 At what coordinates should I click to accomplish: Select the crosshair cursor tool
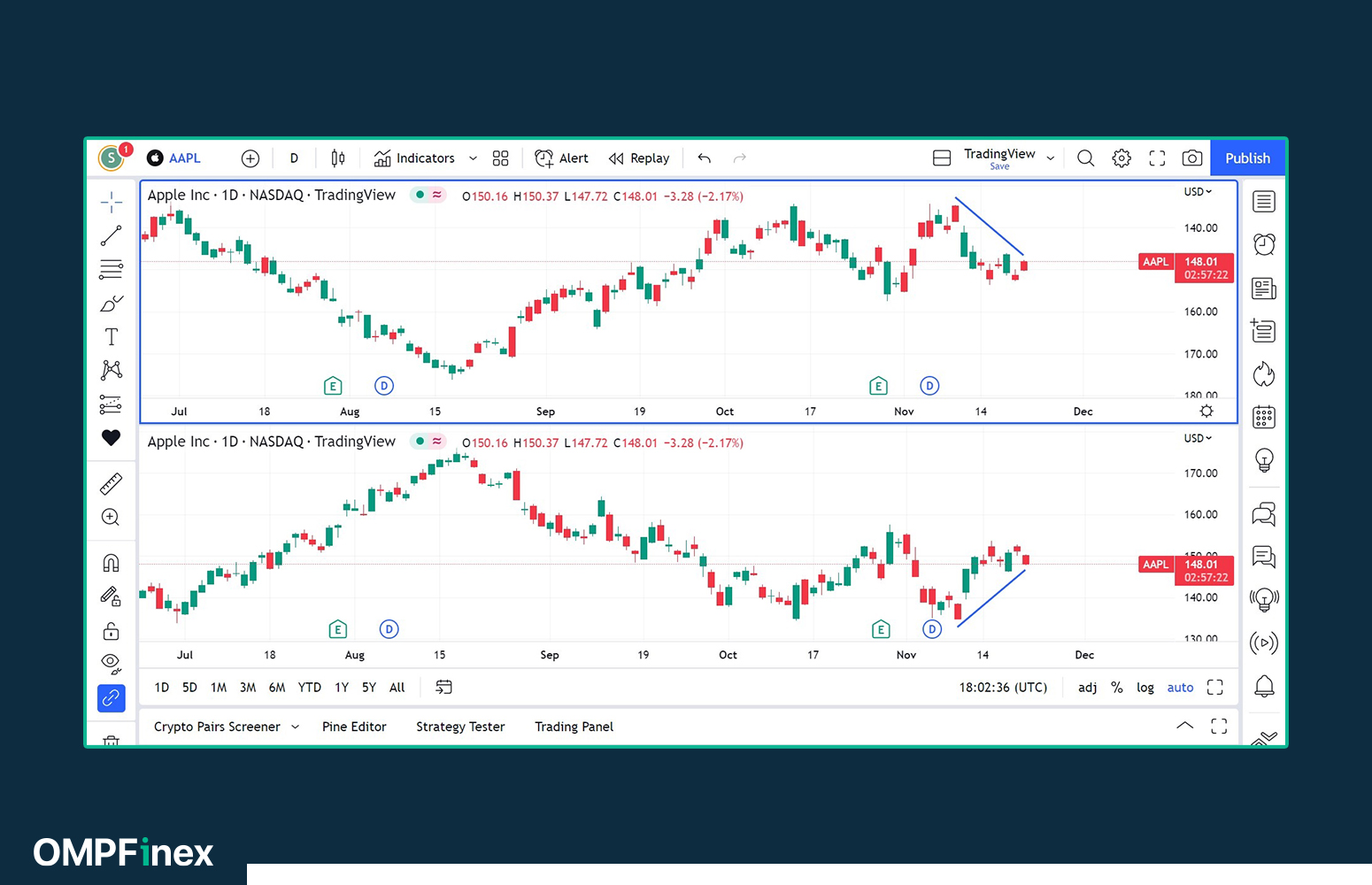pos(112,203)
